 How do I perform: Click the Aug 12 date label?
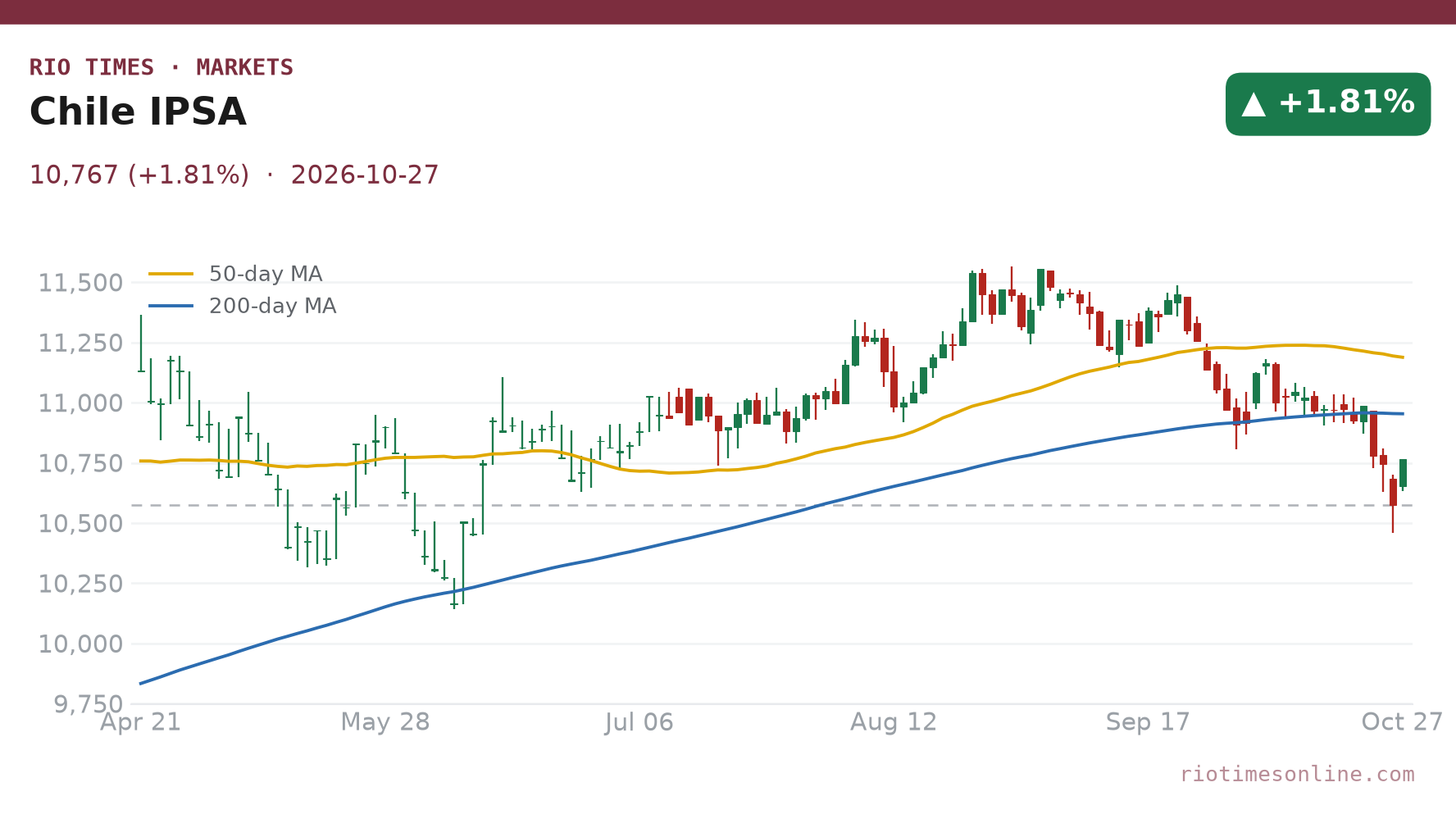pos(894,722)
